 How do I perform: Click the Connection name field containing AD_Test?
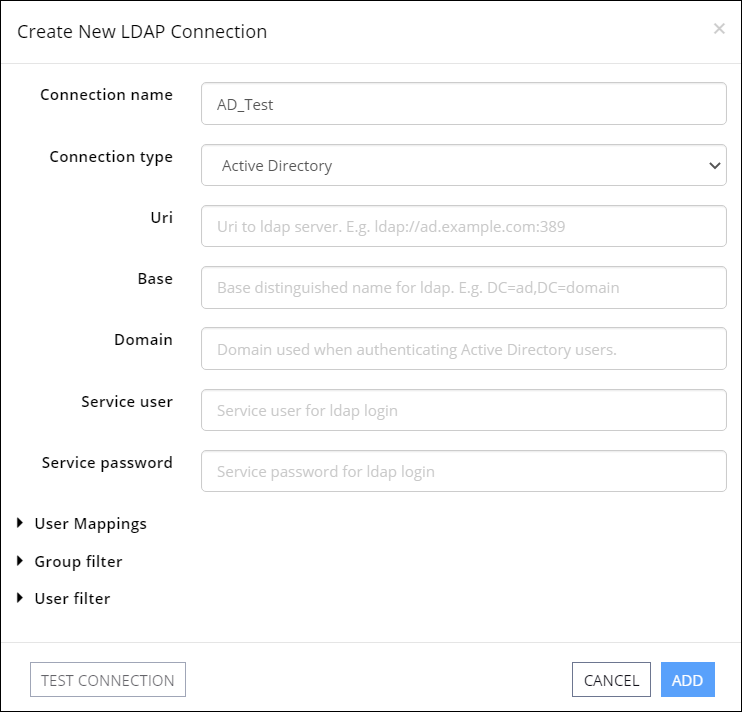(463, 104)
